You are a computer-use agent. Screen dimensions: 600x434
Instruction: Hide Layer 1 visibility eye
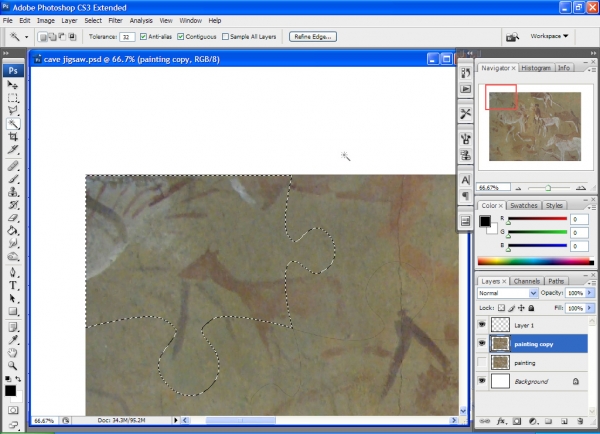point(482,325)
